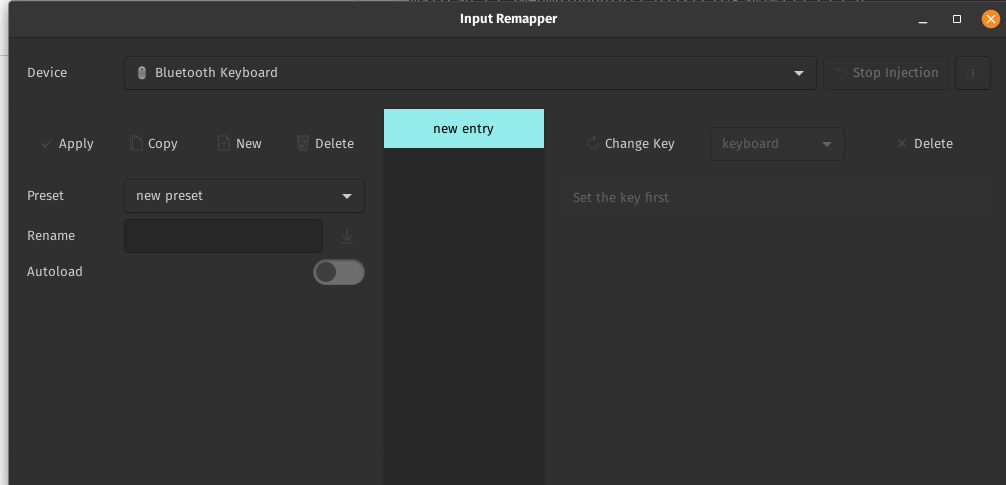Expand the Preset dropdown showing new preset
This screenshot has width=1006, height=485.
(244, 196)
